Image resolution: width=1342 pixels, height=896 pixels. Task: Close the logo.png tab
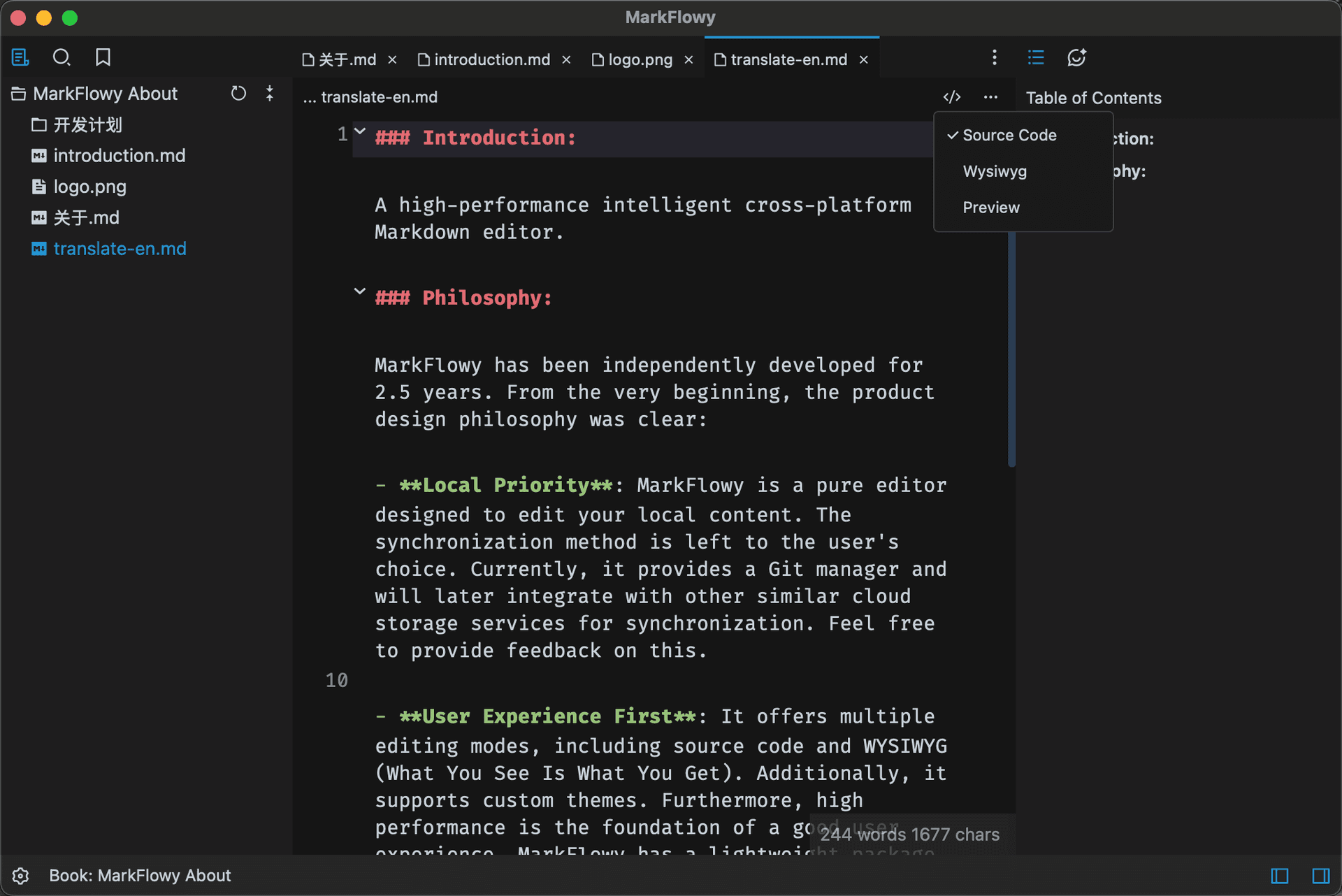tap(688, 60)
